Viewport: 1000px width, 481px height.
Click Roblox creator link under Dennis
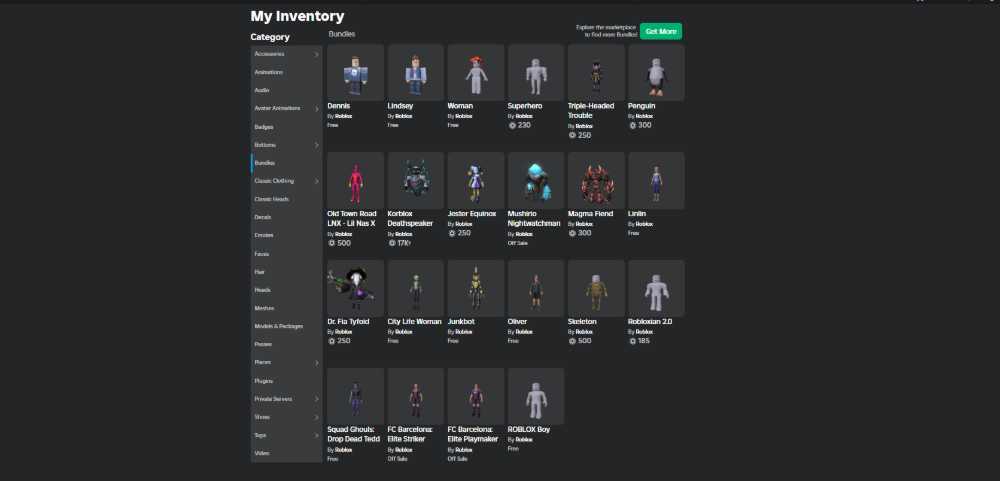343,116
